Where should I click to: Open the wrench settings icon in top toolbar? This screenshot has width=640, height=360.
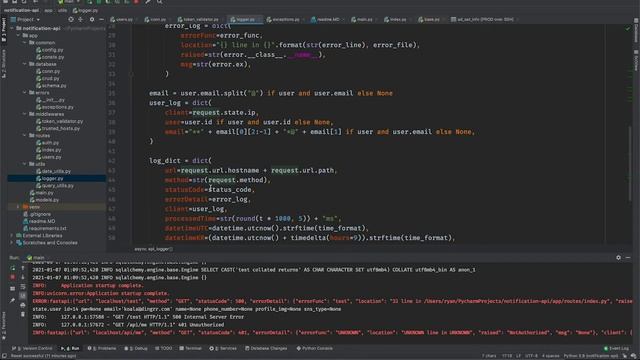[148, 2]
